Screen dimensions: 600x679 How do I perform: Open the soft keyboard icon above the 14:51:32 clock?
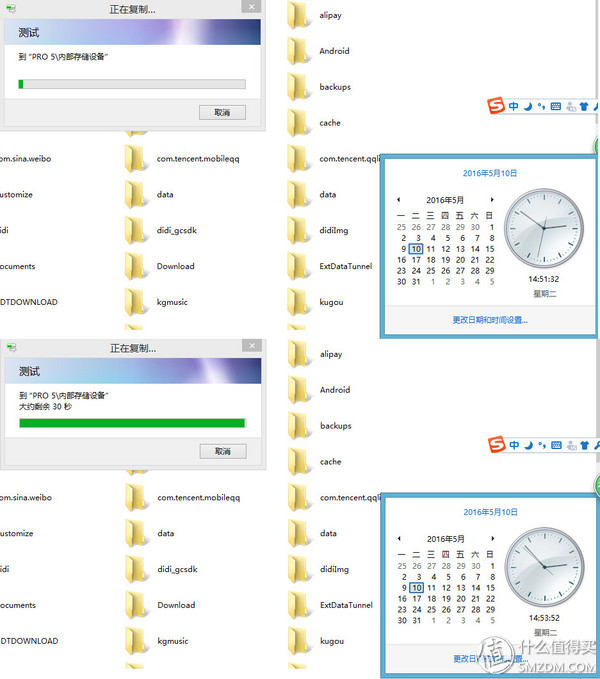click(x=556, y=106)
